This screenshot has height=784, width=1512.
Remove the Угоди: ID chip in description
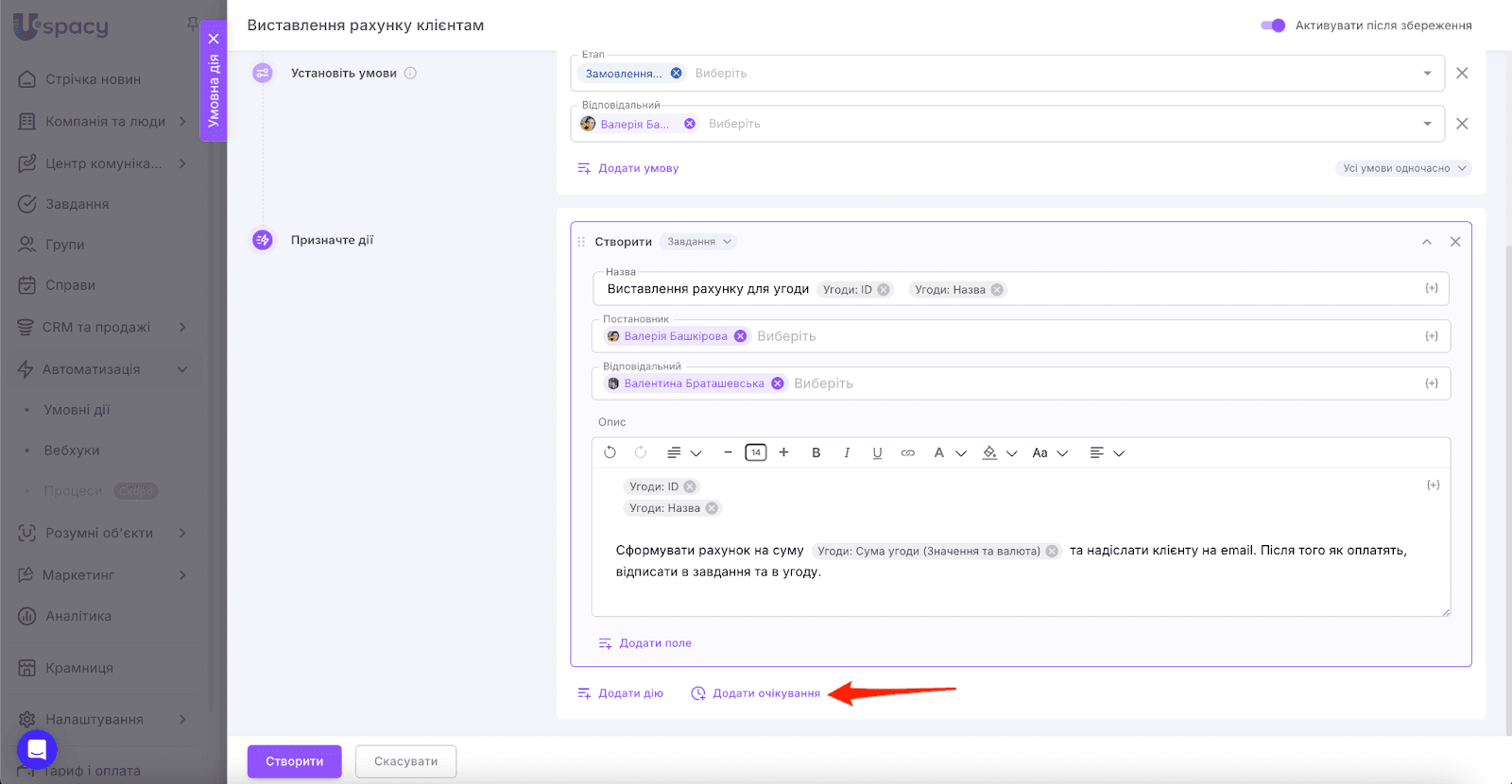[x=690, y=486]
